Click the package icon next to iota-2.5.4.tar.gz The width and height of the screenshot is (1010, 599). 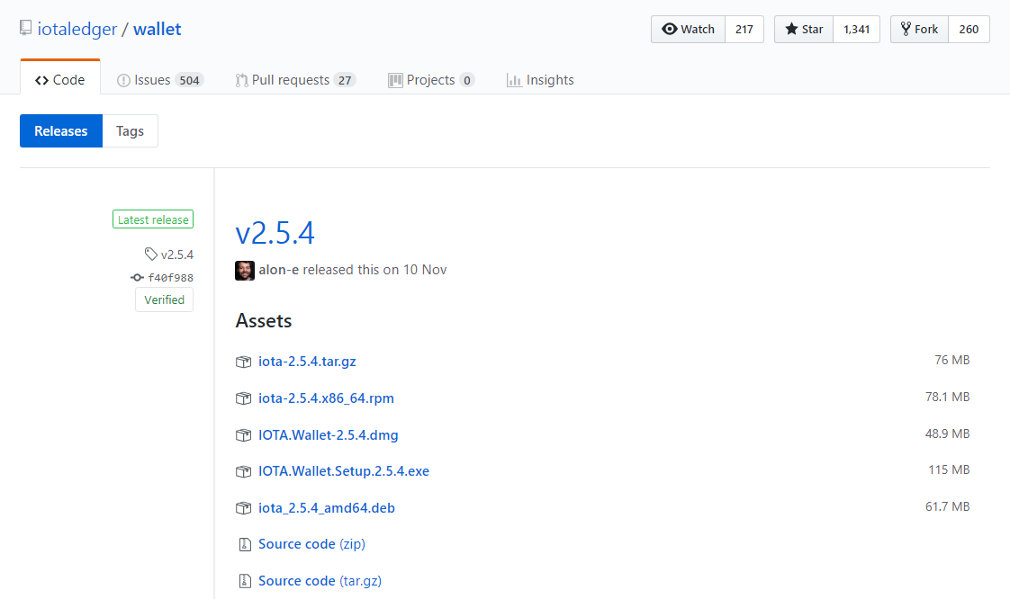point(243,362)
